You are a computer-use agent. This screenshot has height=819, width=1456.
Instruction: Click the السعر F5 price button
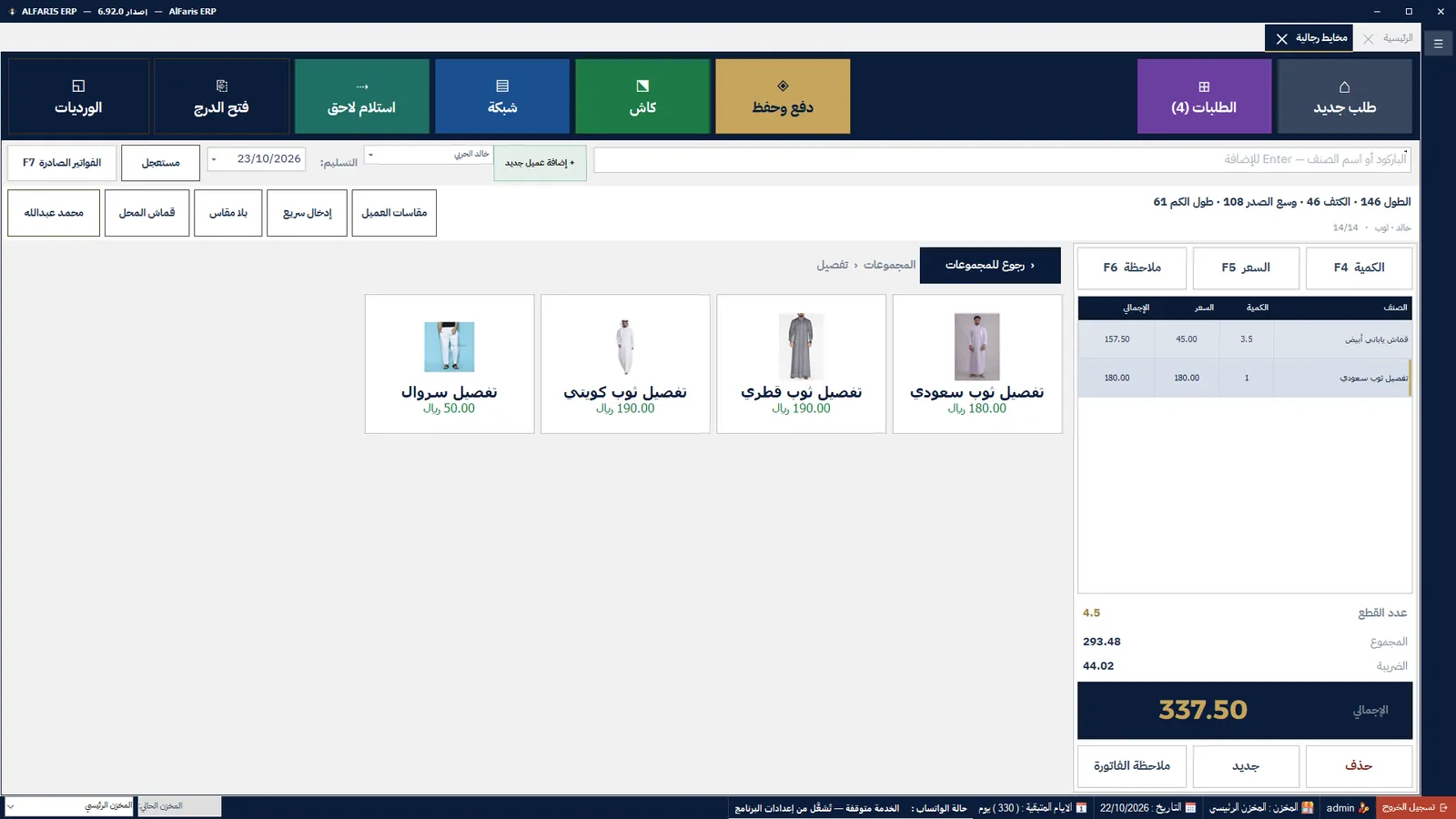coord(1246,268)
